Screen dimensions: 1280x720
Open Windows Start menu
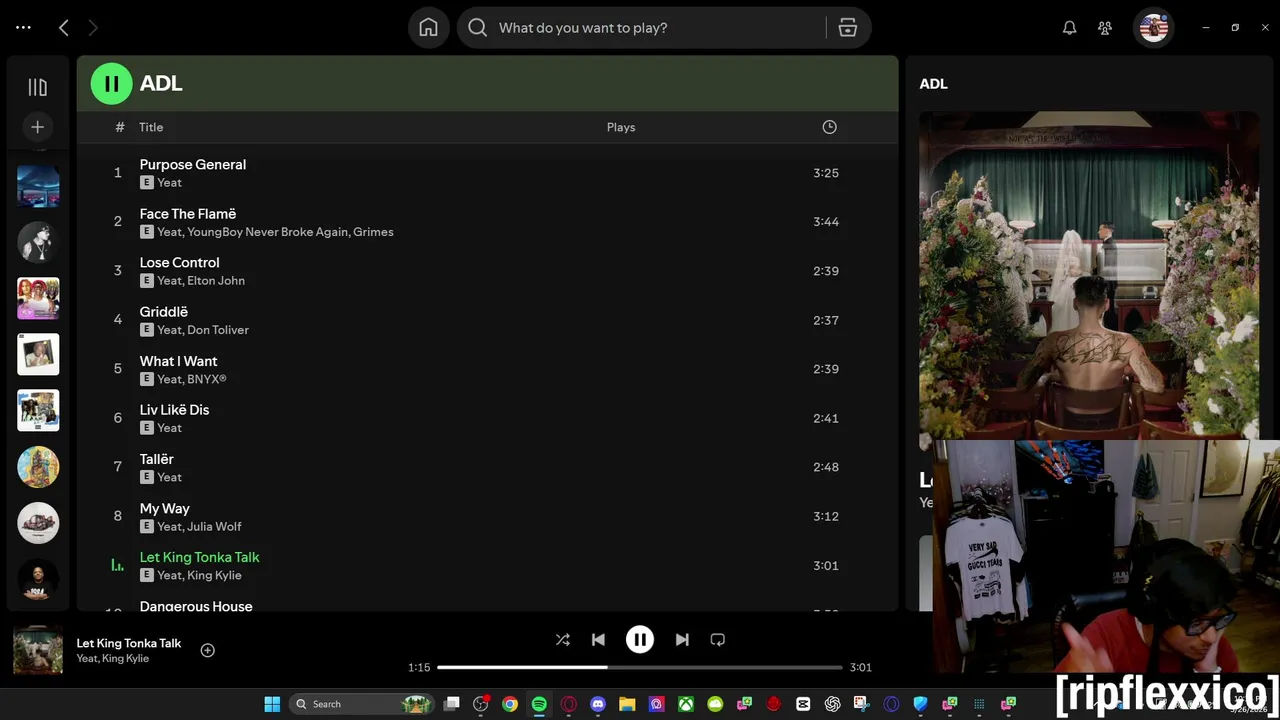[272, 704]
